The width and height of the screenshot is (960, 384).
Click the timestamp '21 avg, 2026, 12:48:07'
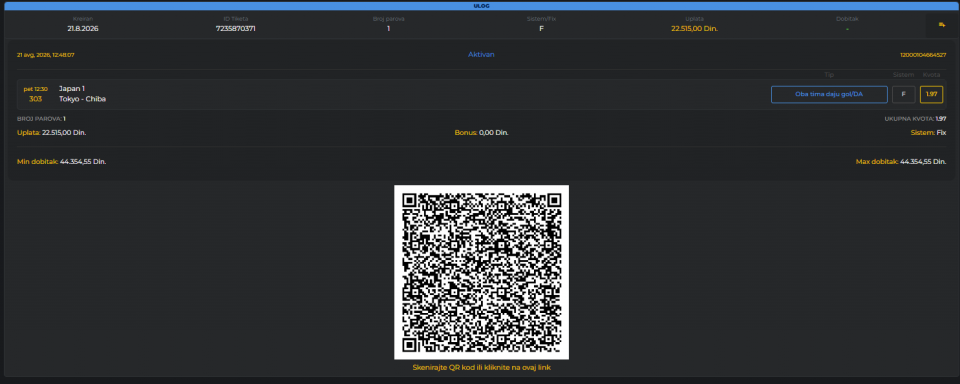(46, 55)
